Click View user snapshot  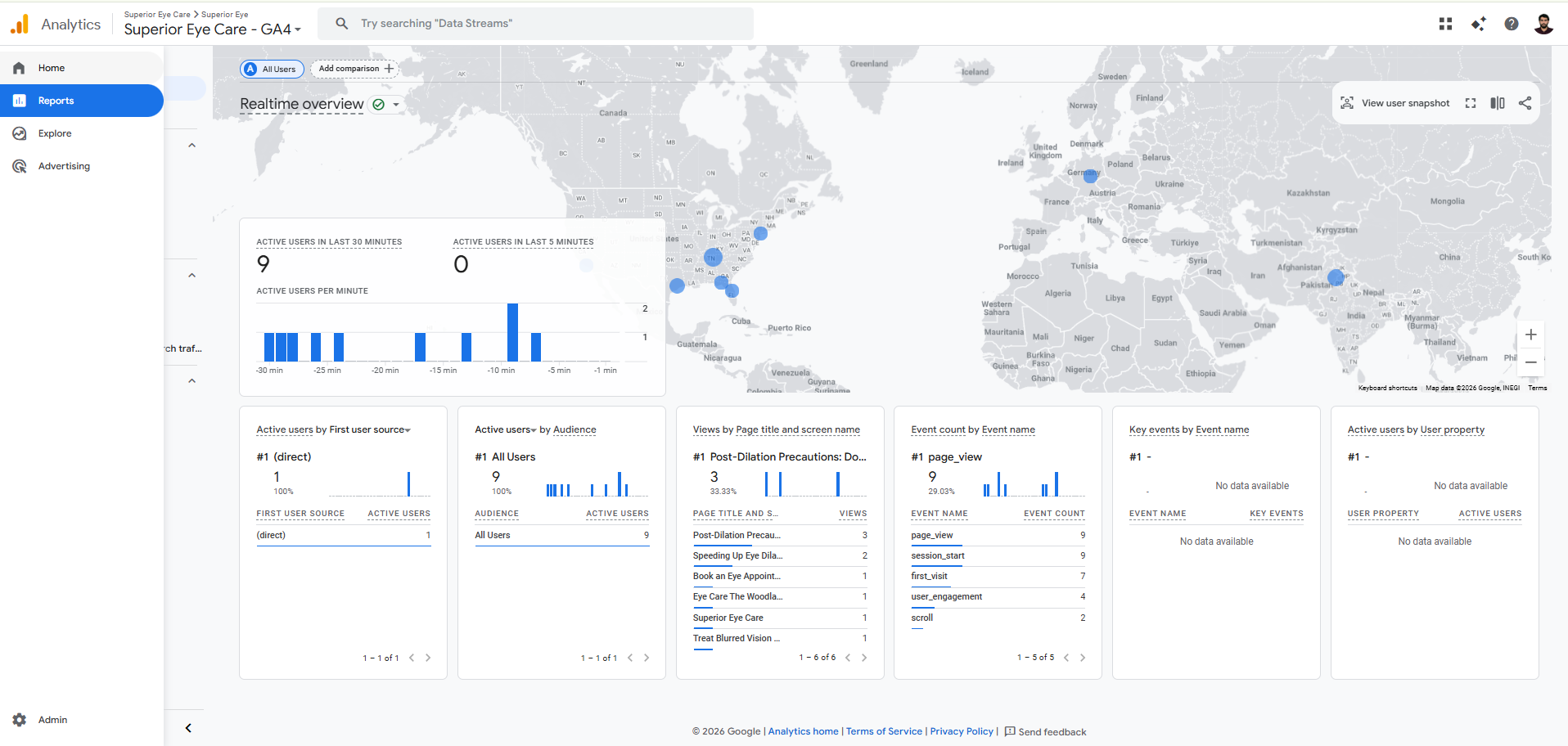pos(1395,103)
